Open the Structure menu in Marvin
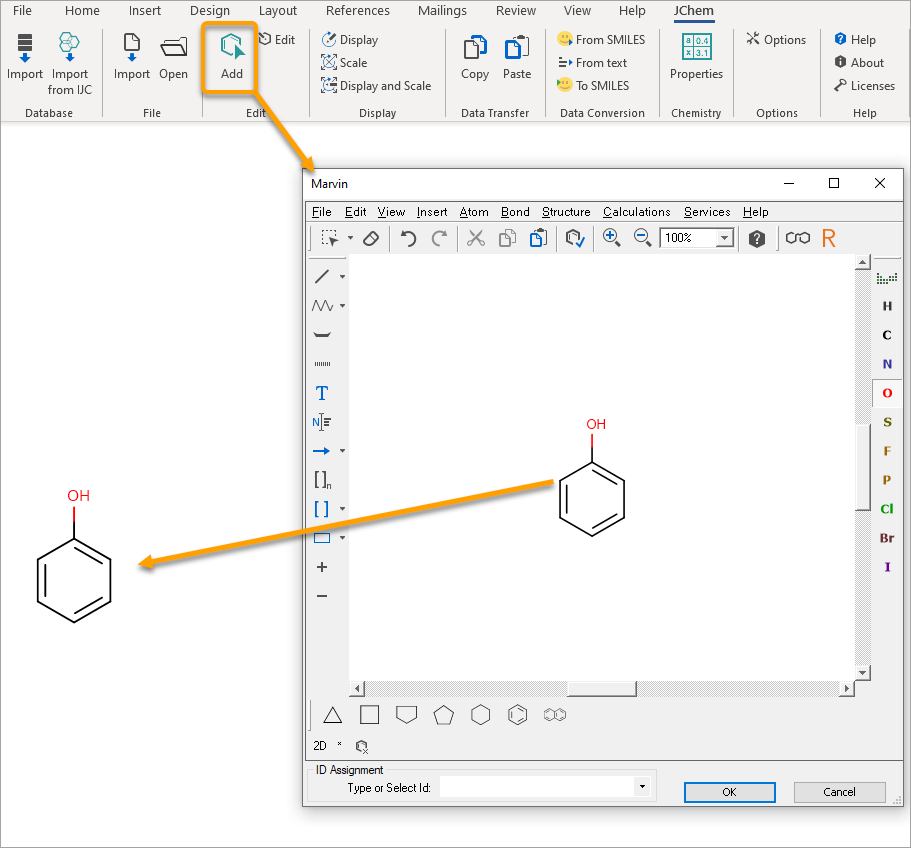The image size is (911, 848). point(566,212)
